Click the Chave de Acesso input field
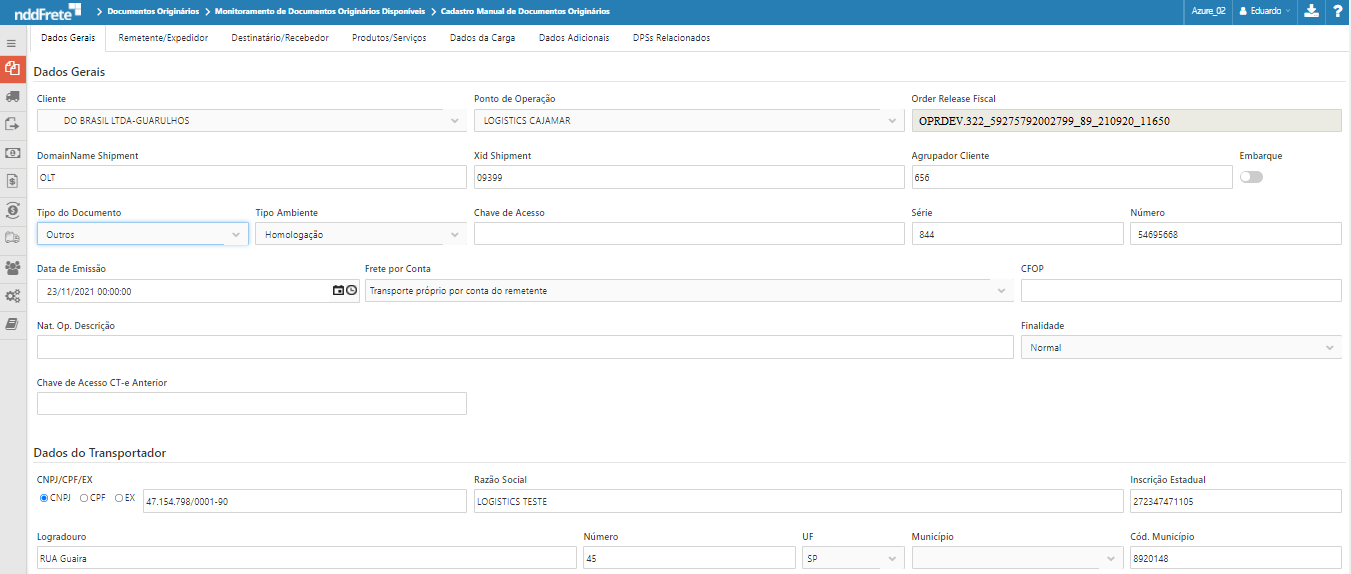The height and width of the screenshot is (574, 1351). click(x=688, y=234)
